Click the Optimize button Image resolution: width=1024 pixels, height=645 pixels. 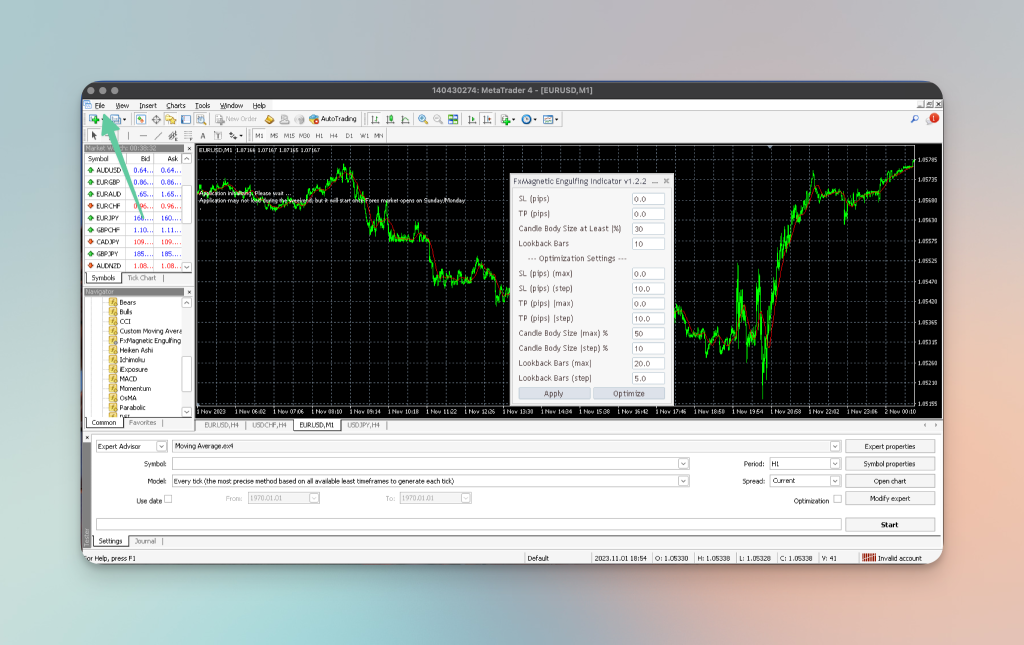pyautogui.click(x=629, y=394)
